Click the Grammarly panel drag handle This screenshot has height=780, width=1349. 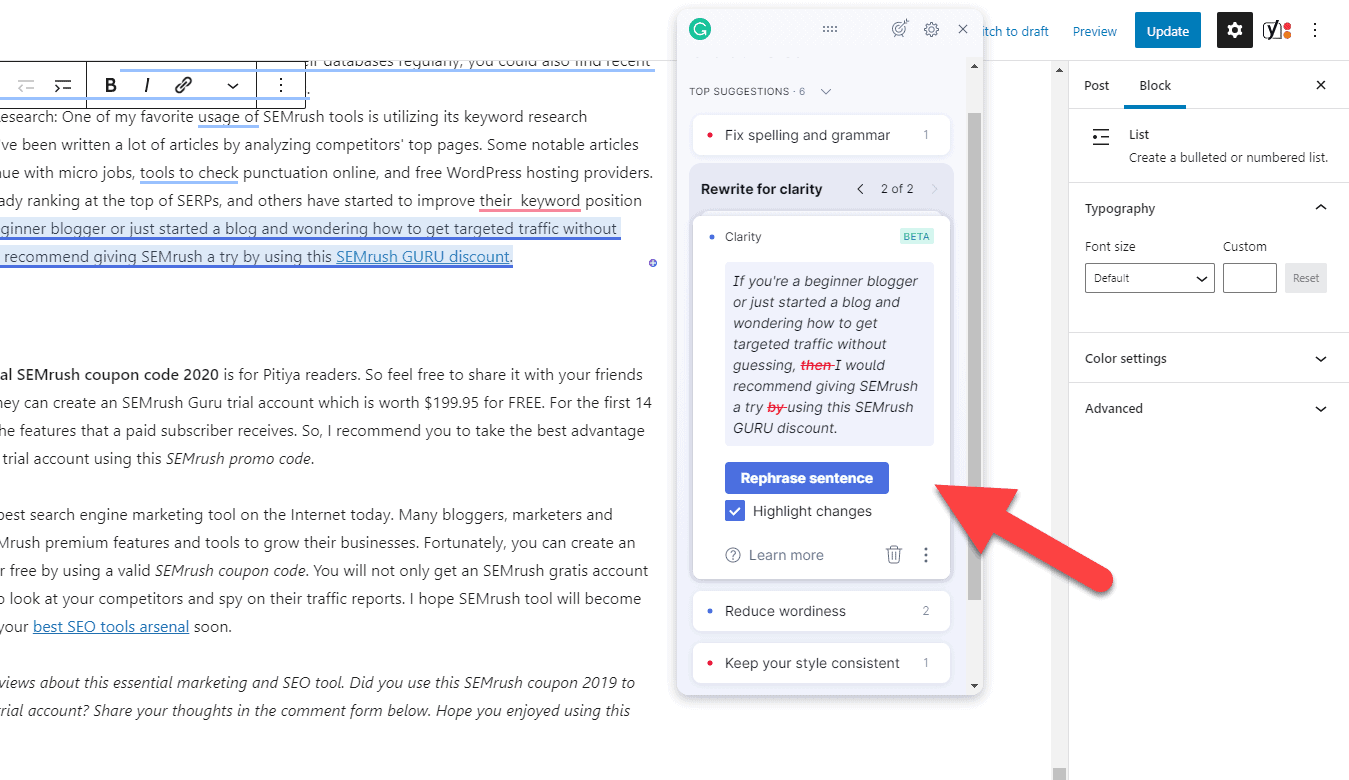(x=830, y=30)
